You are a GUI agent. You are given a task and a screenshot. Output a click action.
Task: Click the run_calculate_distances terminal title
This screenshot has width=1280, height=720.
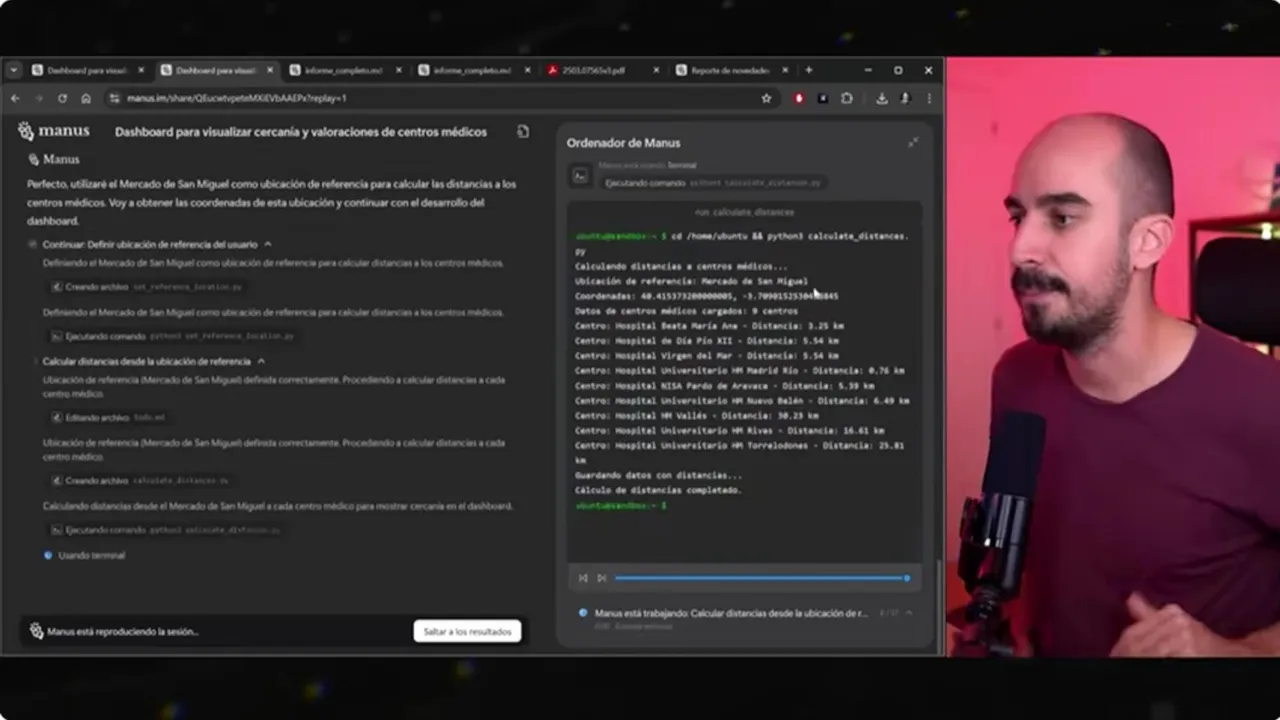coord(744,212)
